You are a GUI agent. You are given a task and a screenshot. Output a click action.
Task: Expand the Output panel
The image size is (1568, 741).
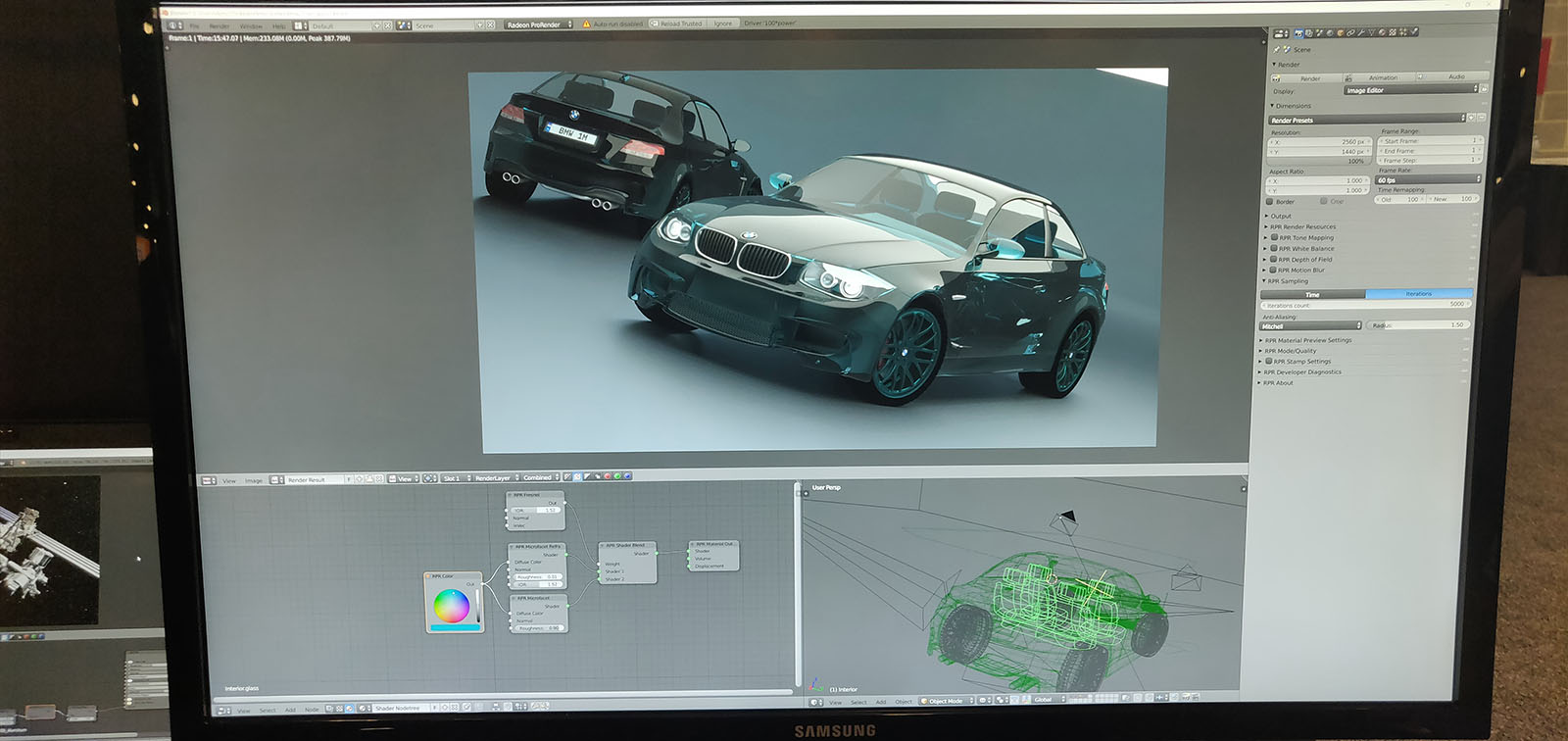click(1280, 216)
